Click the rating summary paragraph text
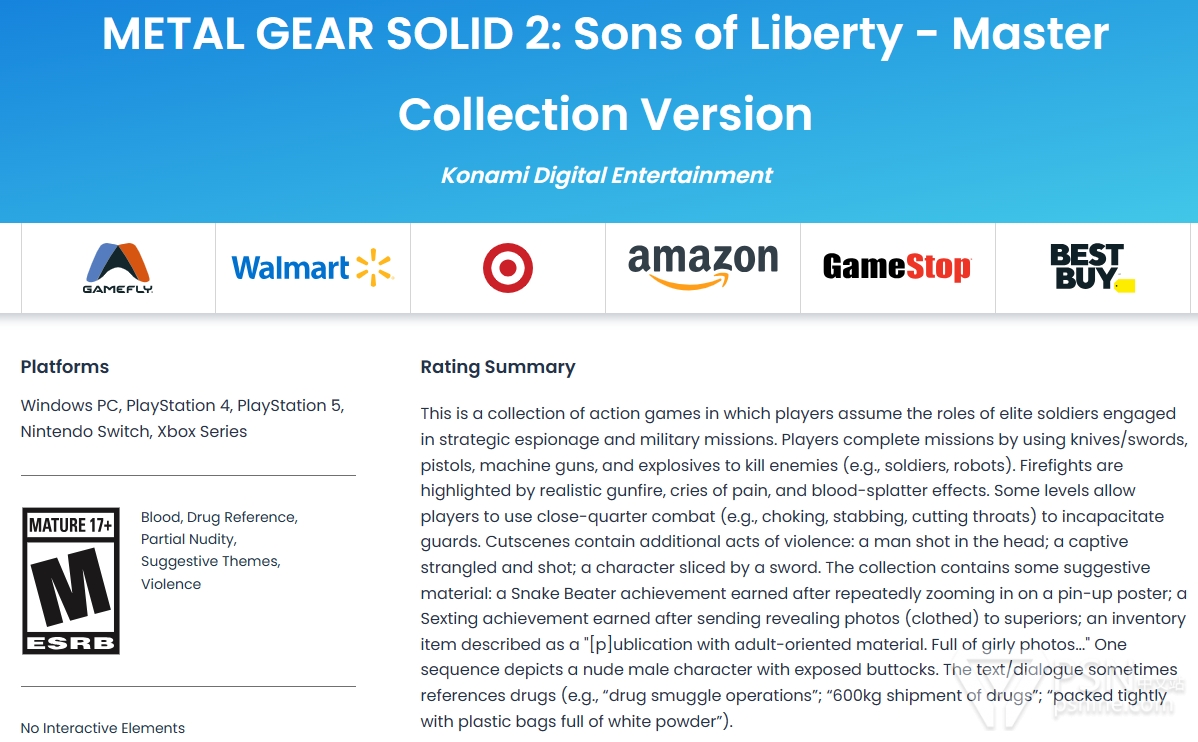Screen dimensions: 1198x742 (804, 567)
